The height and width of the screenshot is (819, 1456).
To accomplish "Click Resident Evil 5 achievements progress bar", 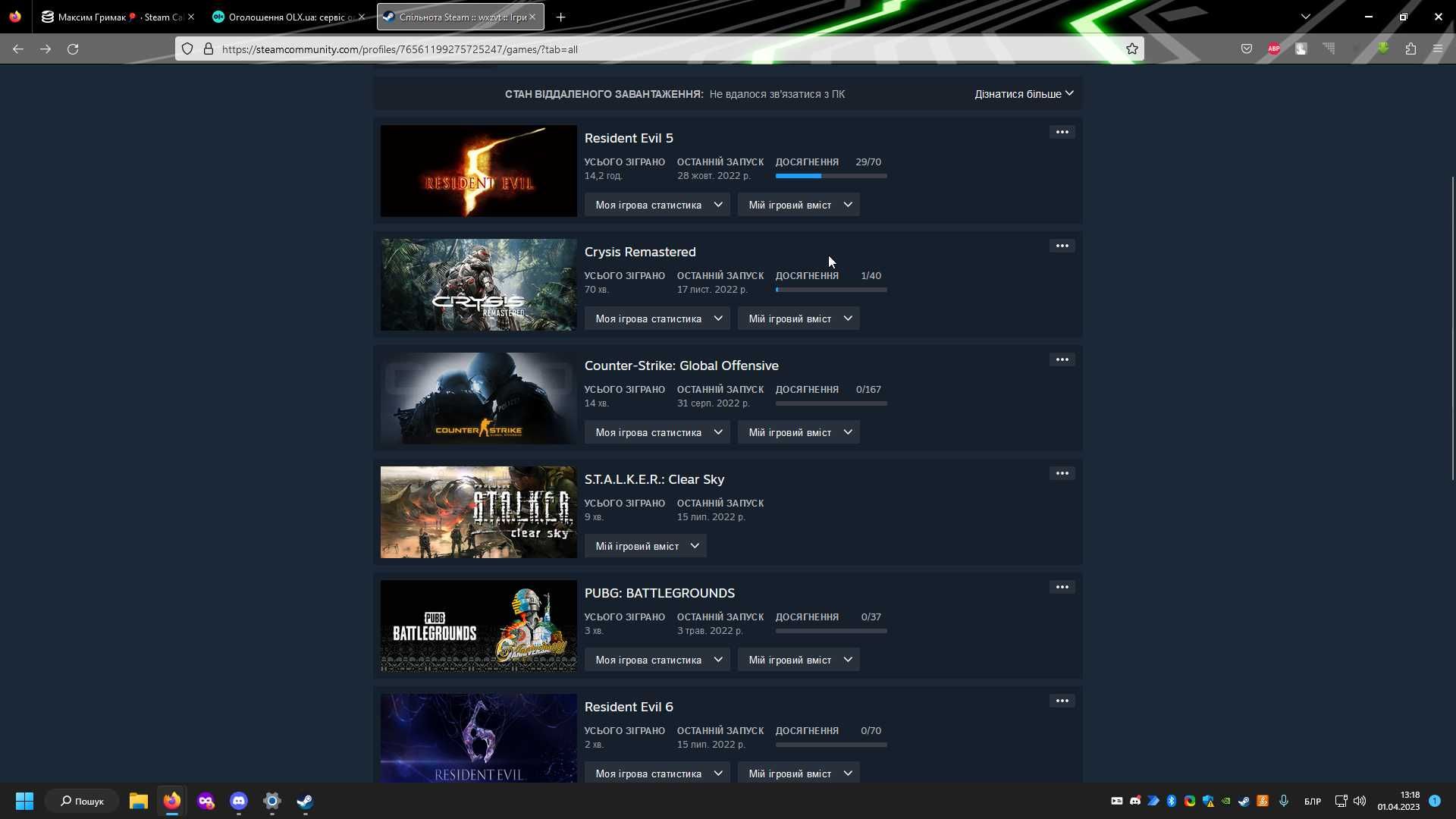I will tap(831, 176).
